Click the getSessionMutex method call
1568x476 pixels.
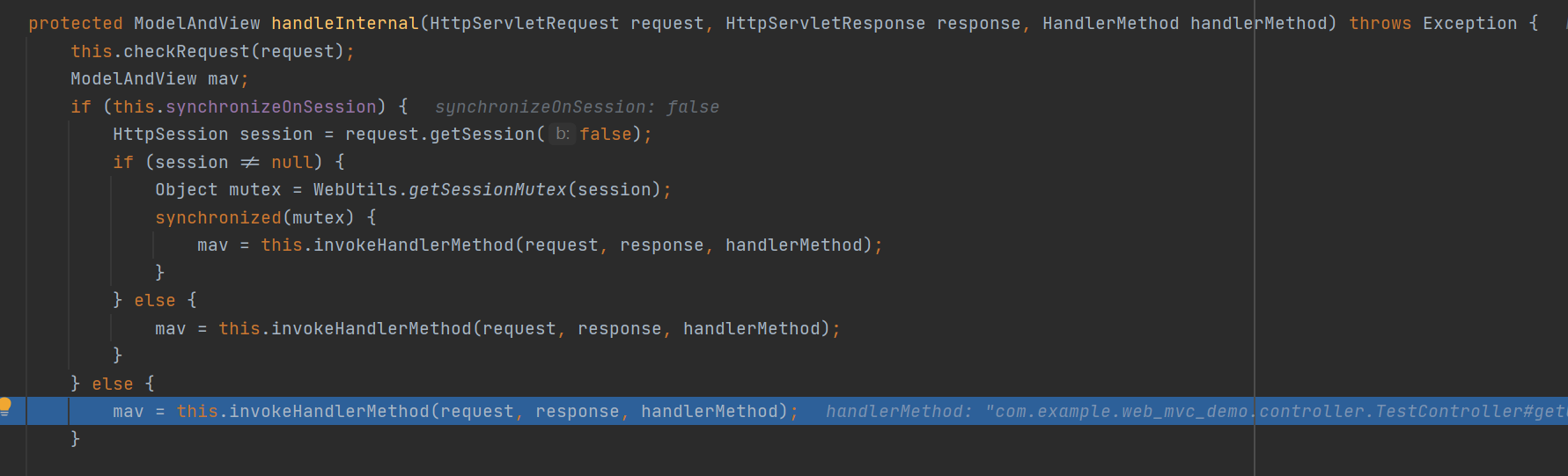488,189
